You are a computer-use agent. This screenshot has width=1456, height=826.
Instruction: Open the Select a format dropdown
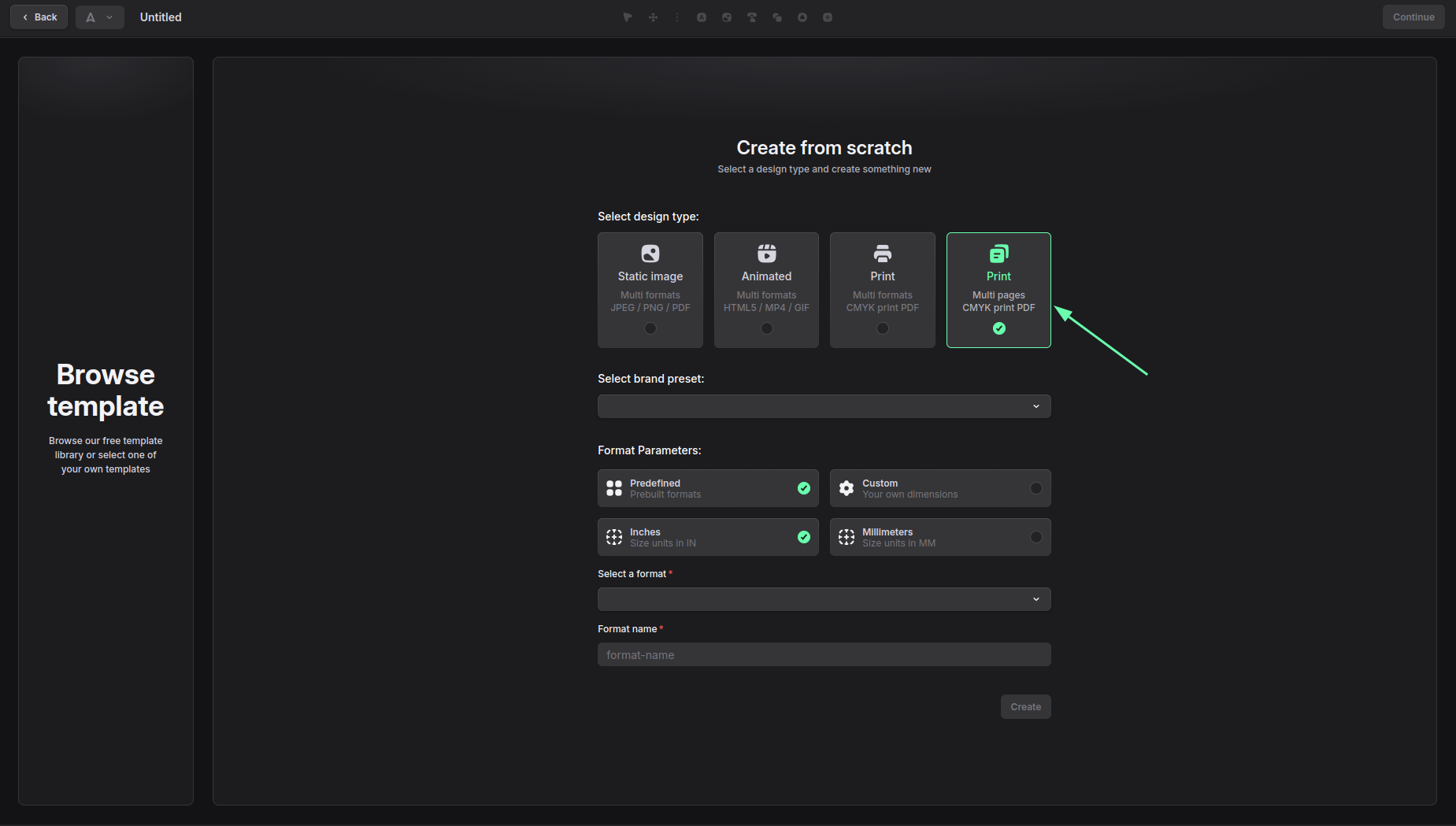click(x=824, y=599)
